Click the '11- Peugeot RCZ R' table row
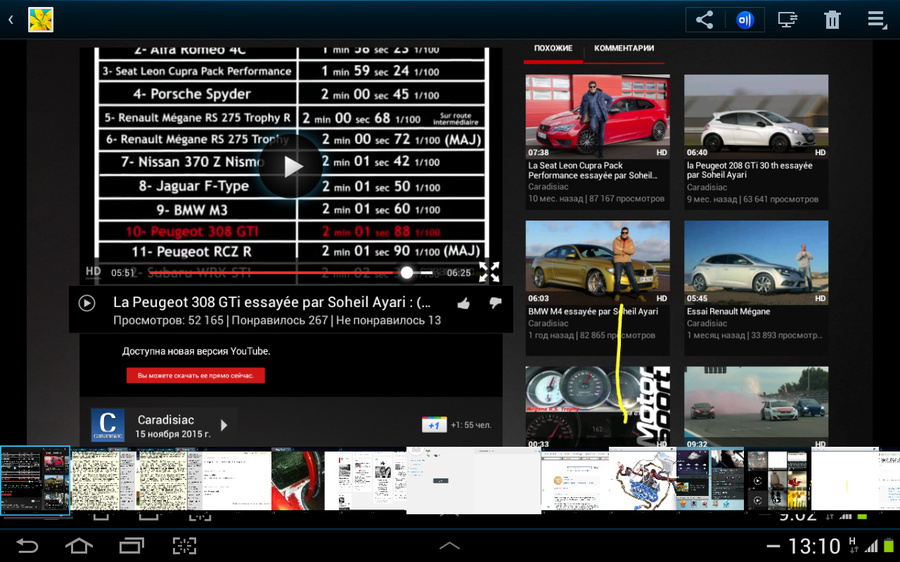Viewport: 900px width, 562px height. (x=293, y=251)
